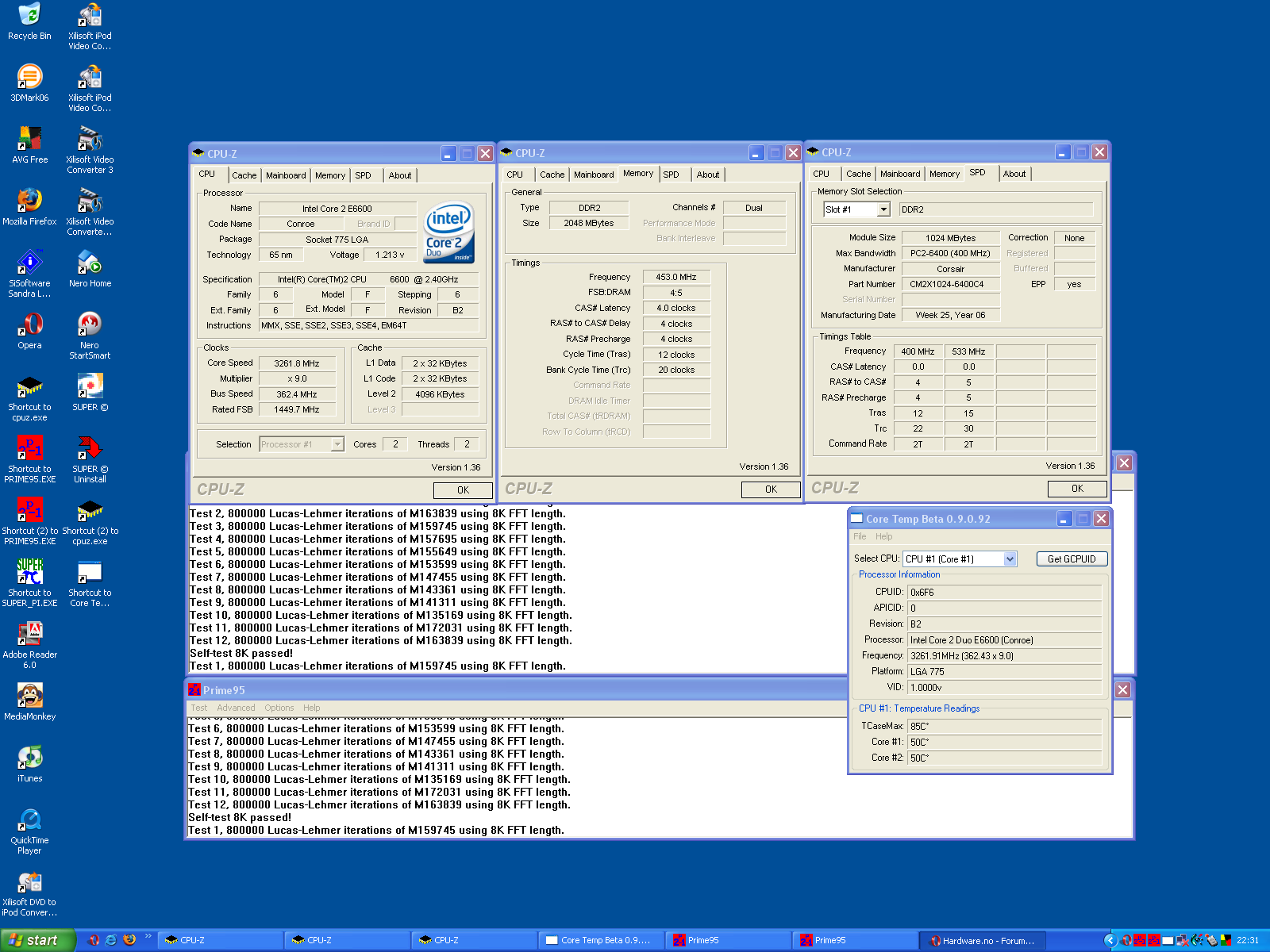Select the Shortcut to cpuz.exe icon
This screenshot has width=1270, height=952.
(29, 398)
